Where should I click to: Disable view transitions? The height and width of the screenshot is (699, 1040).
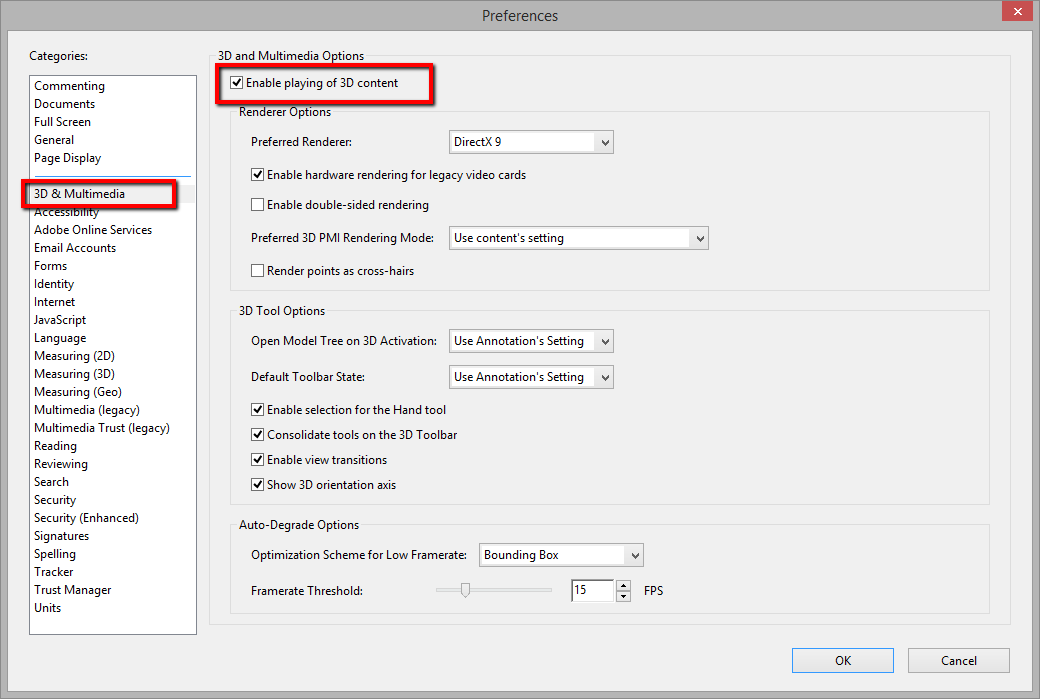pyautogui.click(x=257, y=458)
